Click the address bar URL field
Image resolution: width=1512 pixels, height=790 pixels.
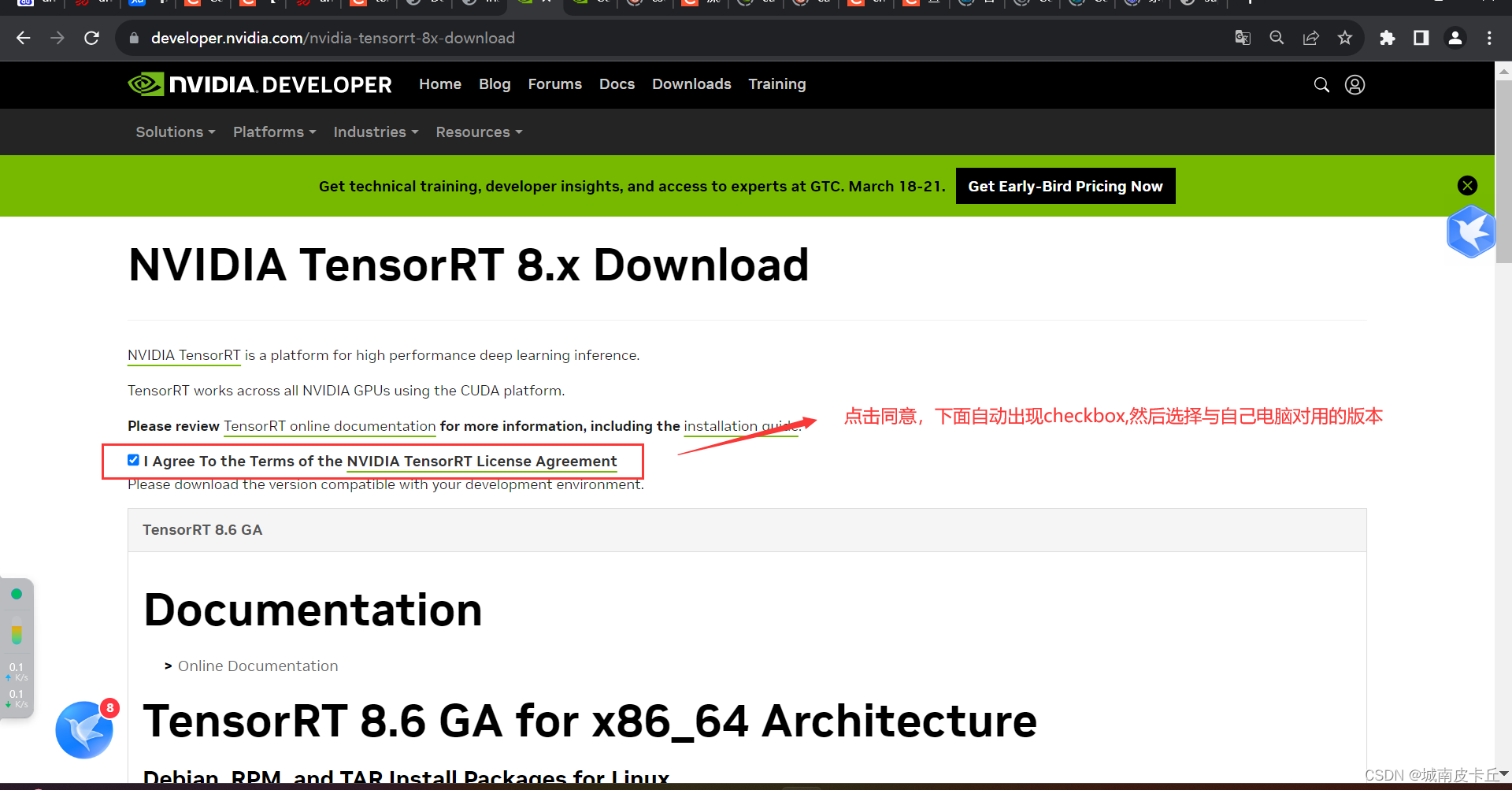tap(669, 38)
